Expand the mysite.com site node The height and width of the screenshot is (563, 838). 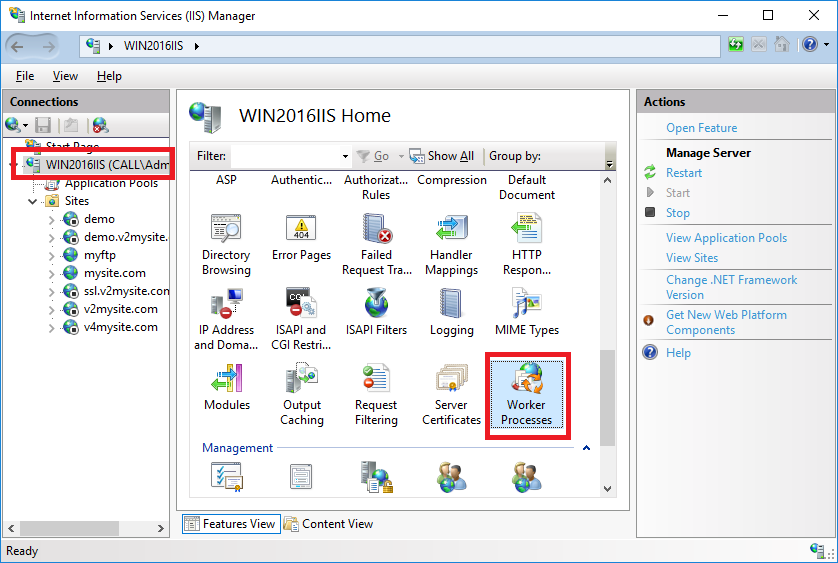point(52,274)
